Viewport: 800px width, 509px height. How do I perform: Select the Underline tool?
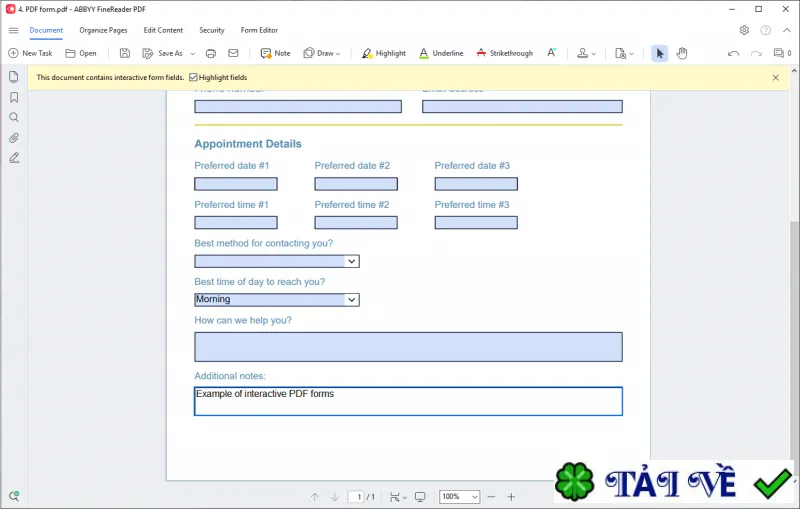click(441, 53)
